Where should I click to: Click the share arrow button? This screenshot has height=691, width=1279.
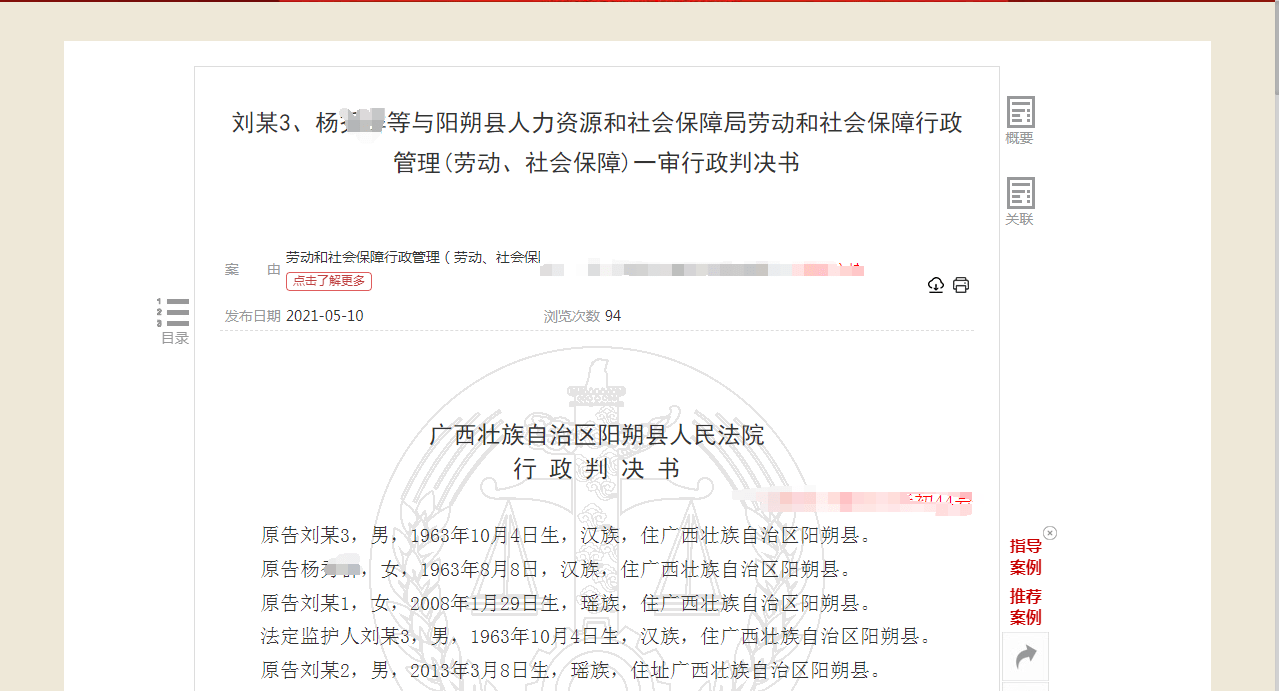pos(1025,656)
